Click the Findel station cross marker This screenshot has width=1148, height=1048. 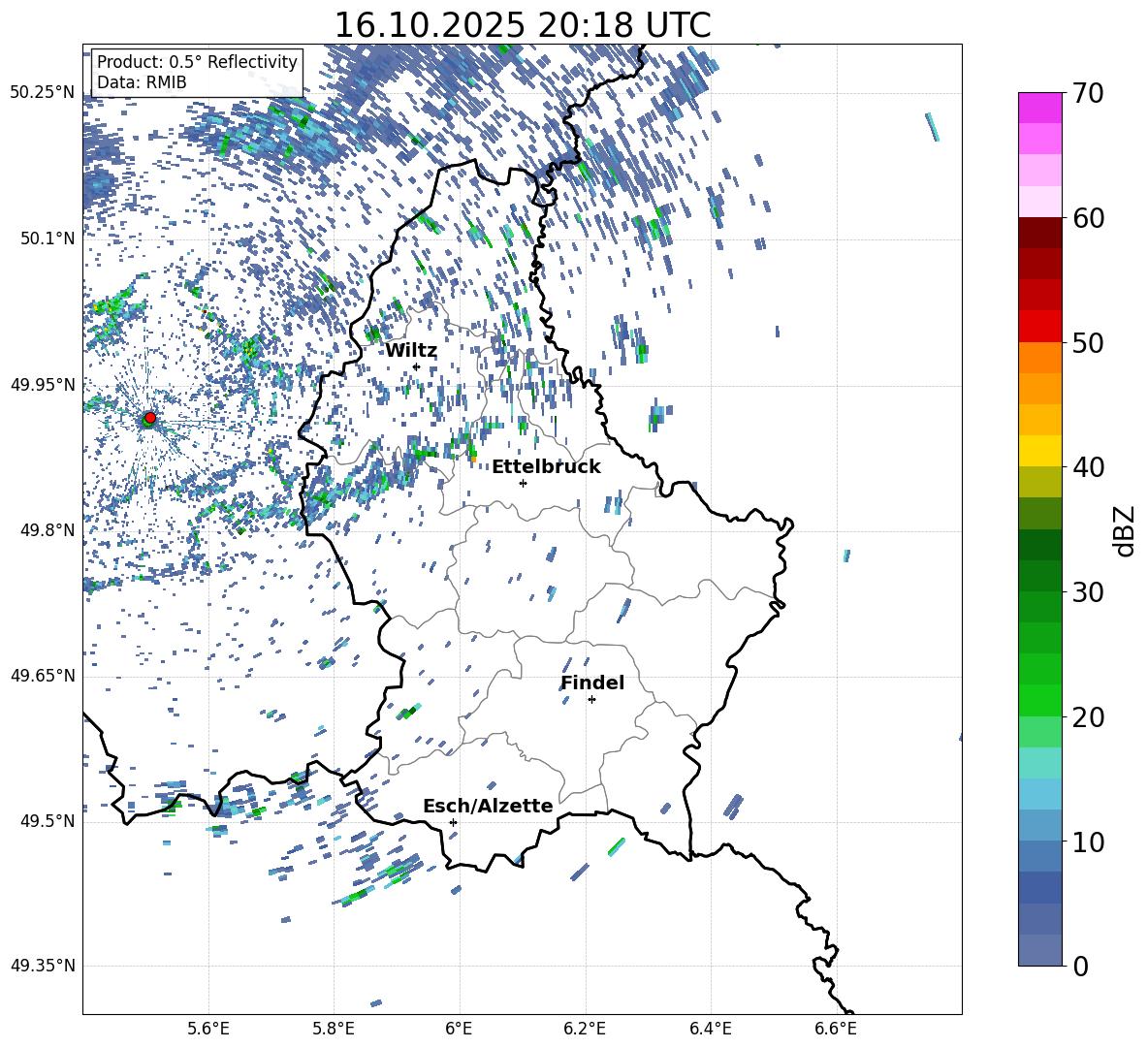pyautogui.click(x=591, y=700)
